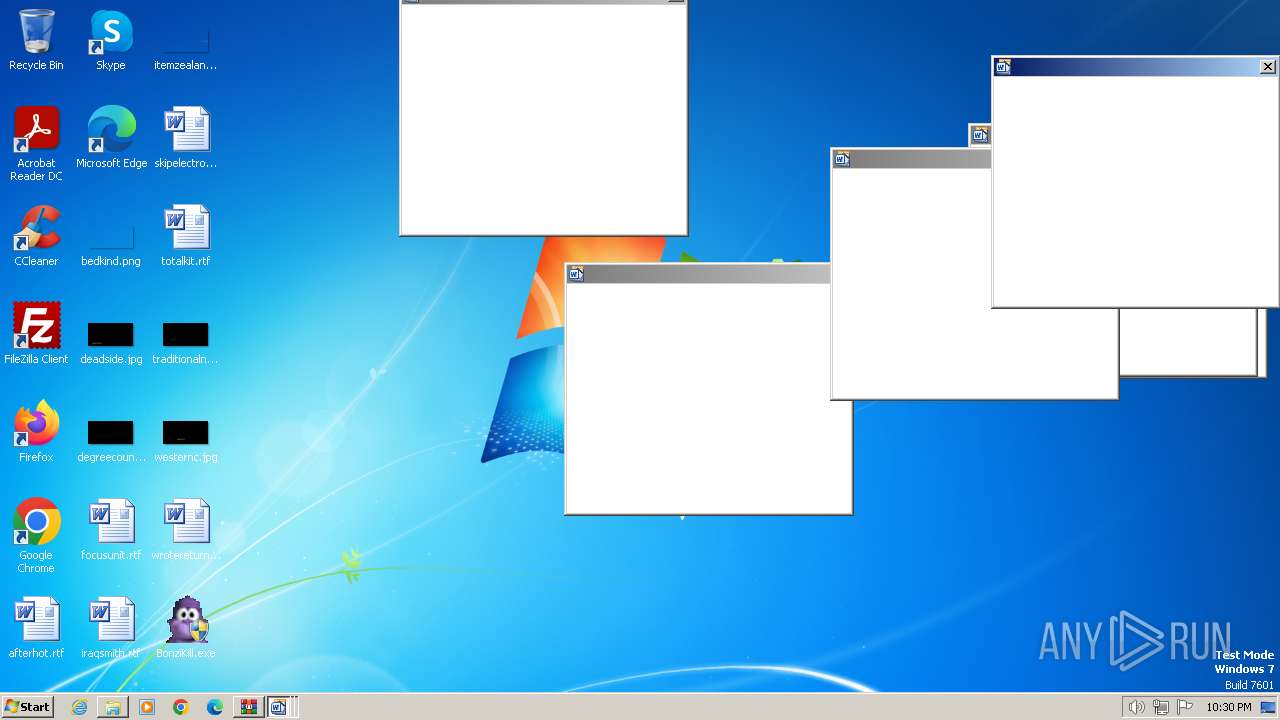Launch the Google Chrome desktop shortcut

click(36, 536)
